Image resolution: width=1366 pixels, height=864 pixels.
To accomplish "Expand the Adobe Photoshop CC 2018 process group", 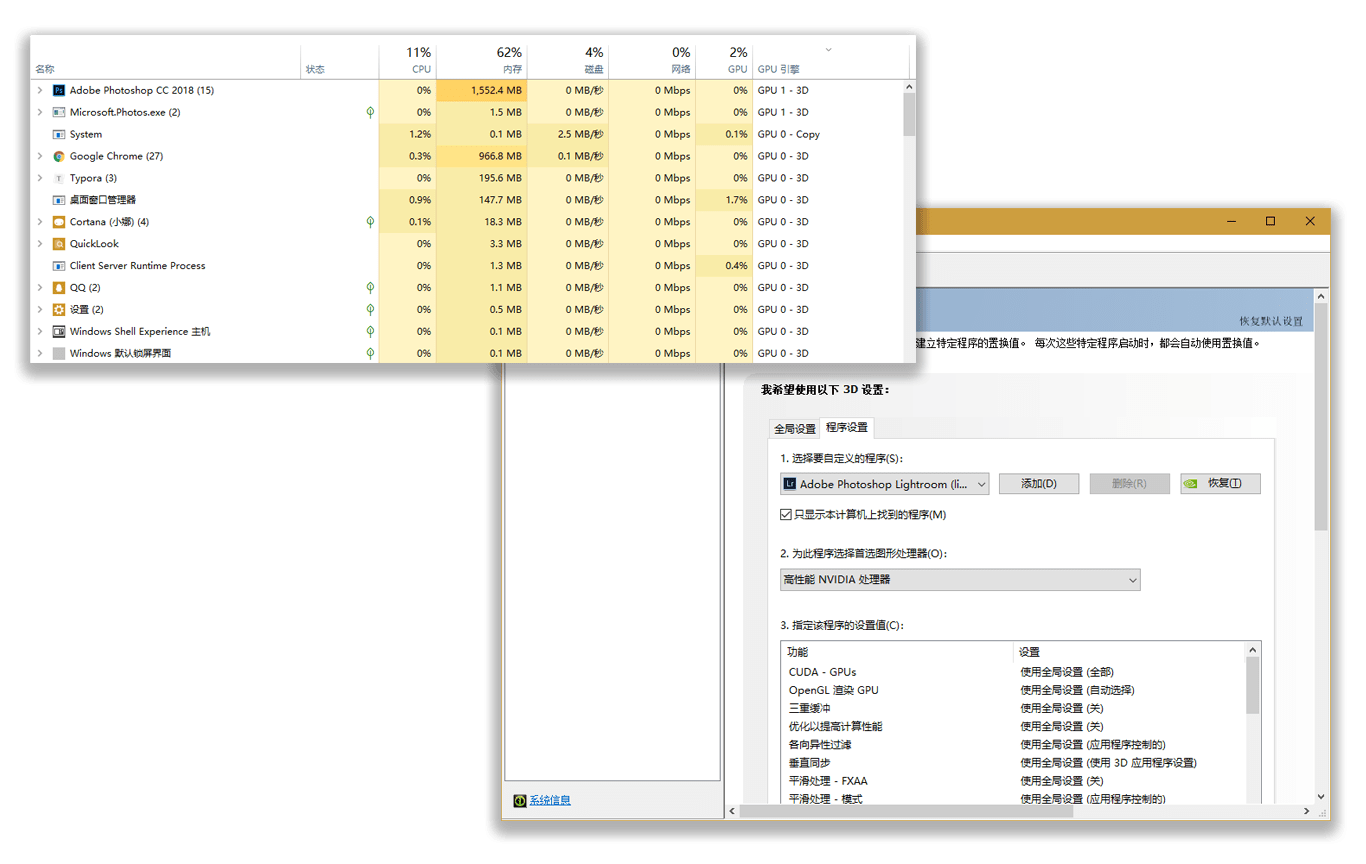I will pos(40,90).
